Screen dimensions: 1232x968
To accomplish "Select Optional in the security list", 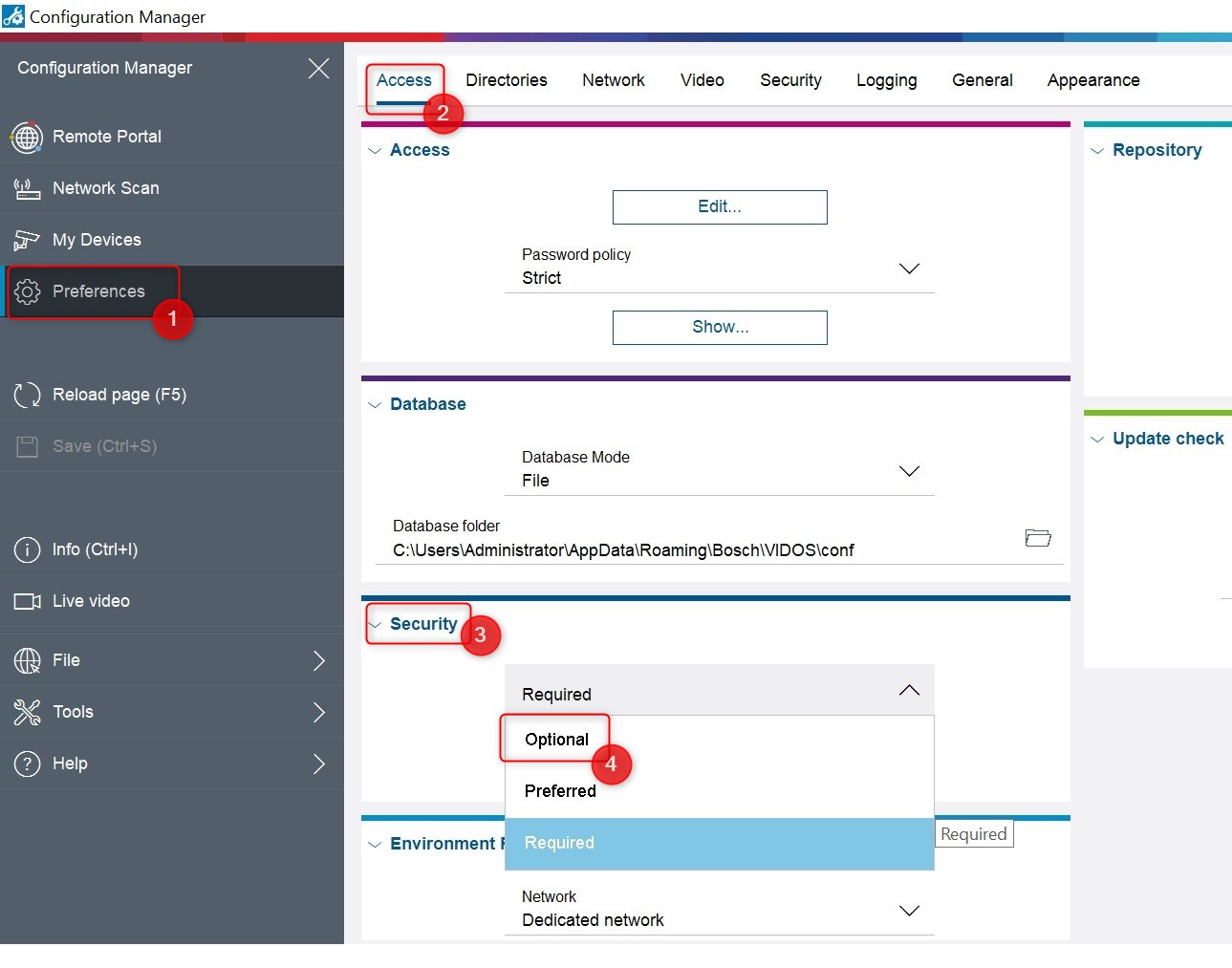I will pos(556,740).
